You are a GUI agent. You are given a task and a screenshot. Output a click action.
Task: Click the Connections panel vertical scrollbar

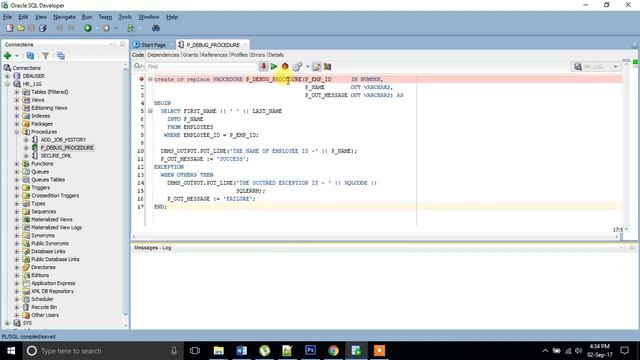[x=125, y=192]
